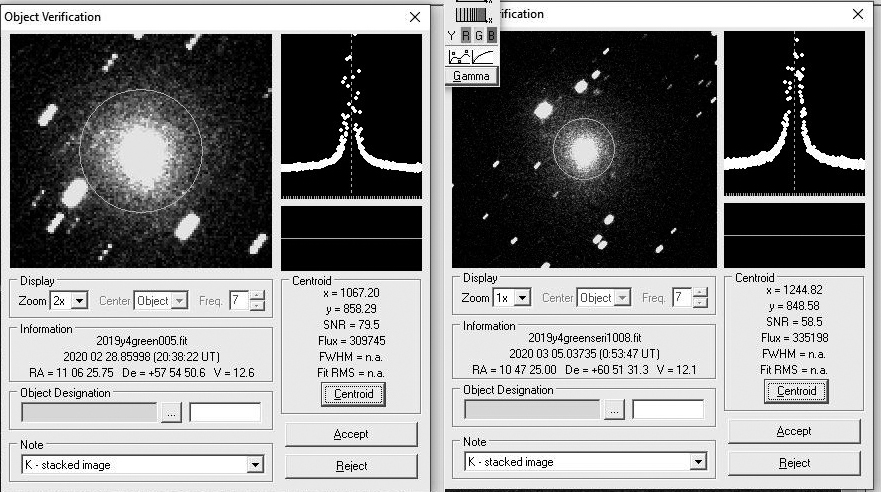The image size is (881, 492).
Task: Toggle the B channel in the histogram toolbar
Action: [491, 36]
